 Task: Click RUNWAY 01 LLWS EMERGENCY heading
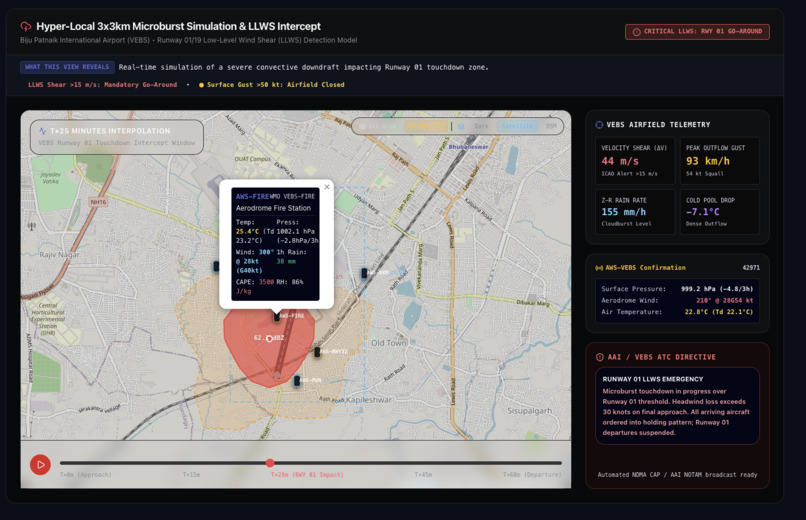(653, 379)
